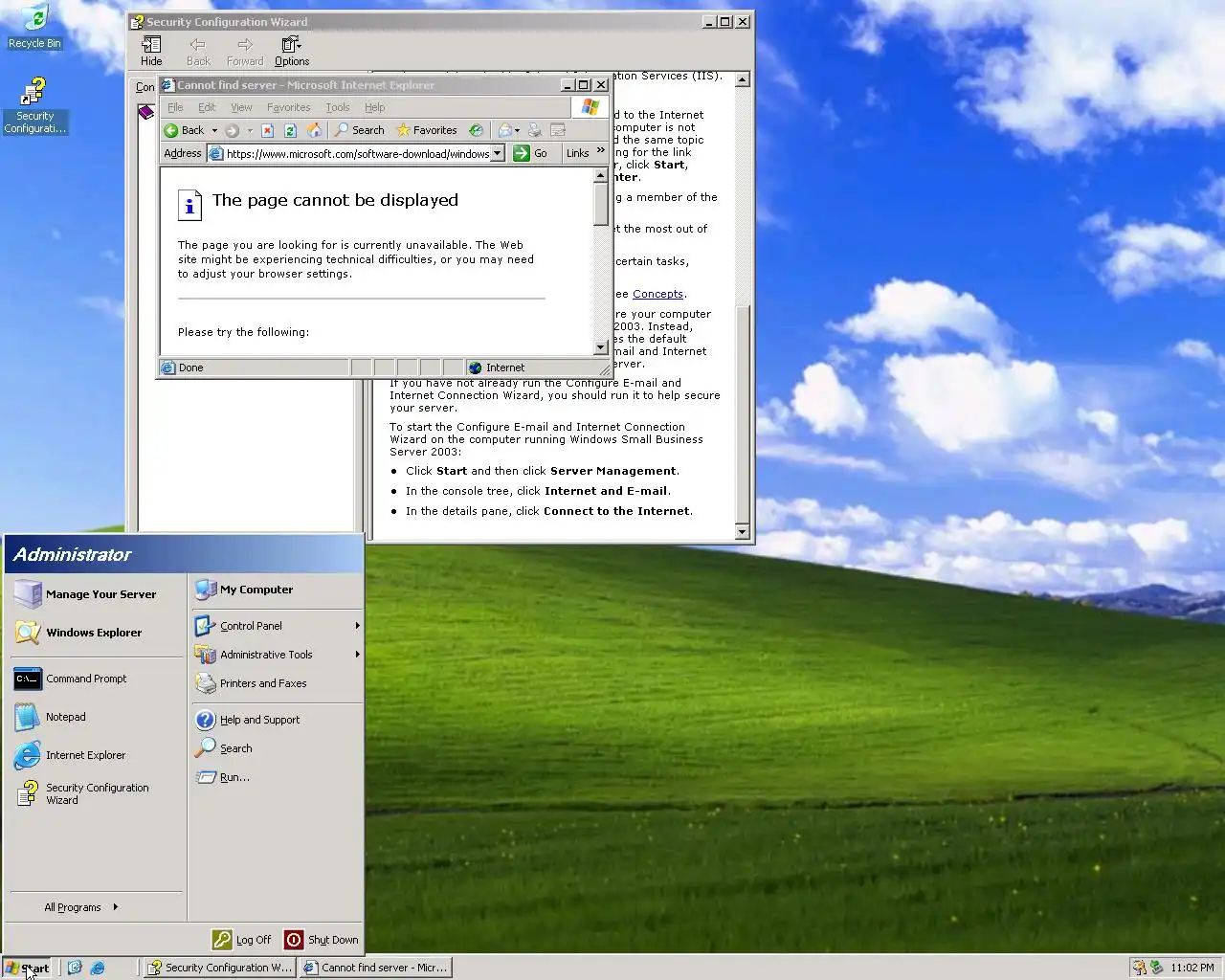Expand the Control Panel submenu in Start menu
The width and height of the screenshot is (1225, 980).
click(x=357, y=626)
